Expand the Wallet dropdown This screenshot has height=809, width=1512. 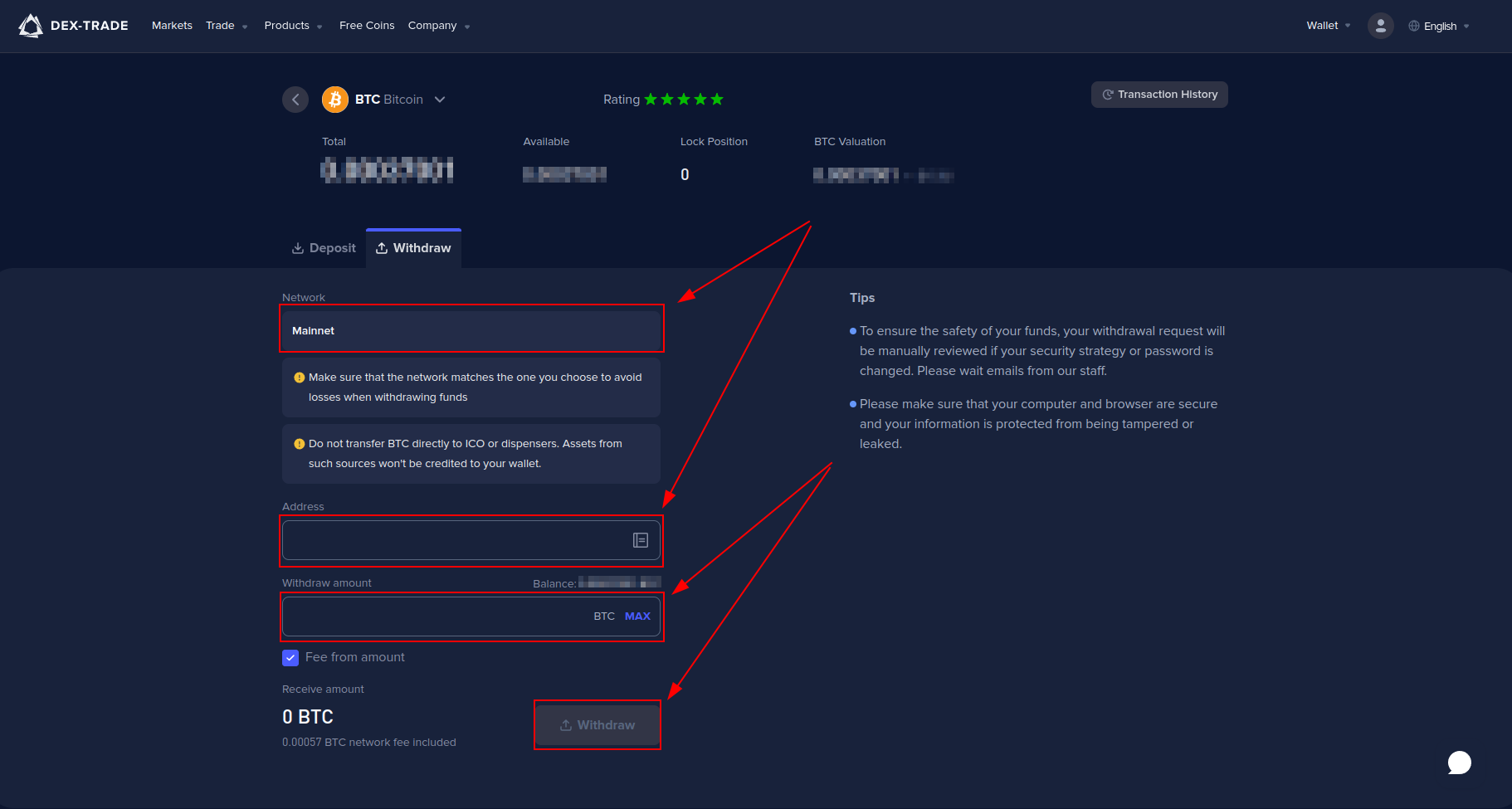[1328, 26]
